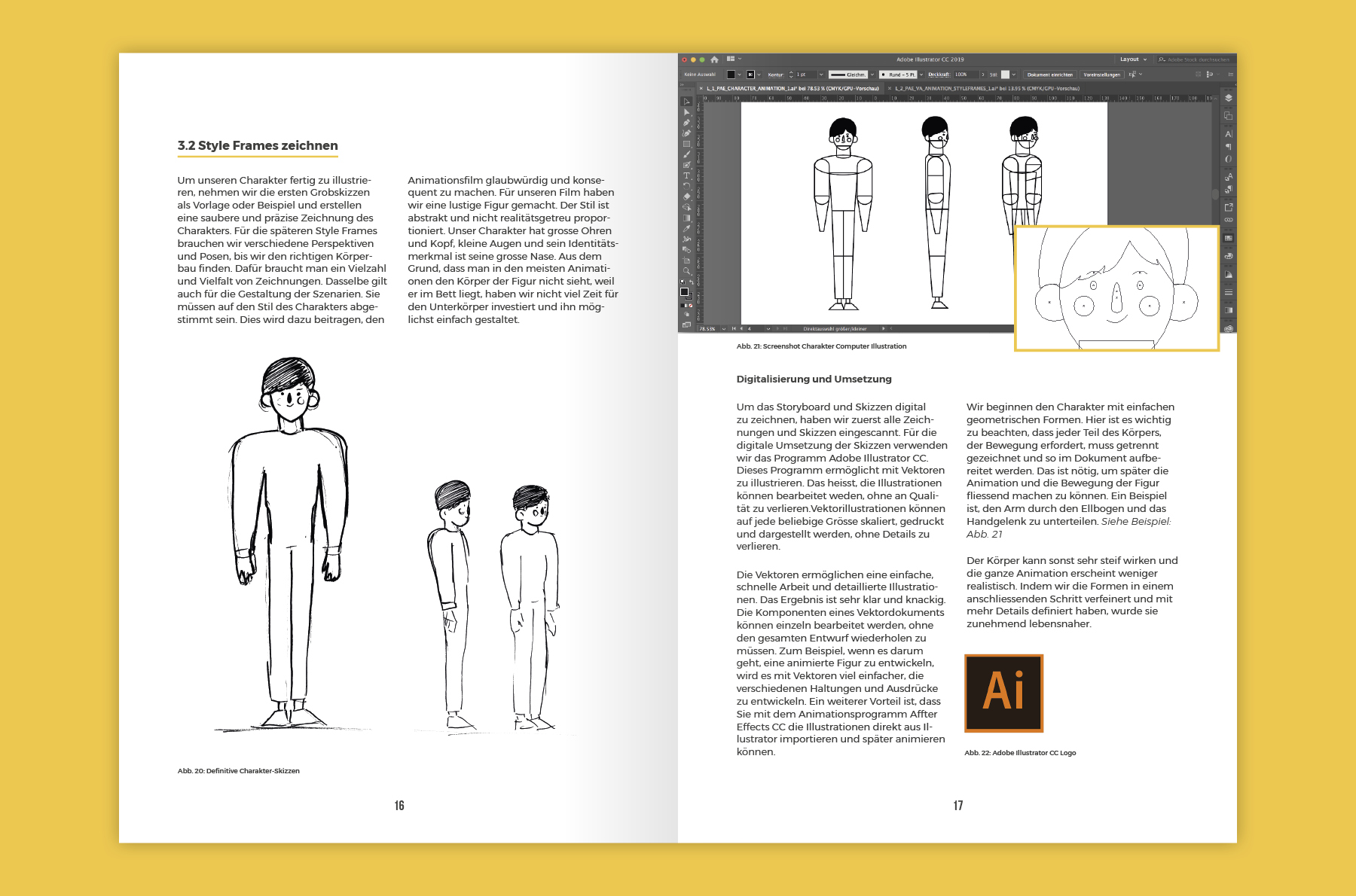
Task: Activate the Eraser tool
Action: (x=686, y=196)
